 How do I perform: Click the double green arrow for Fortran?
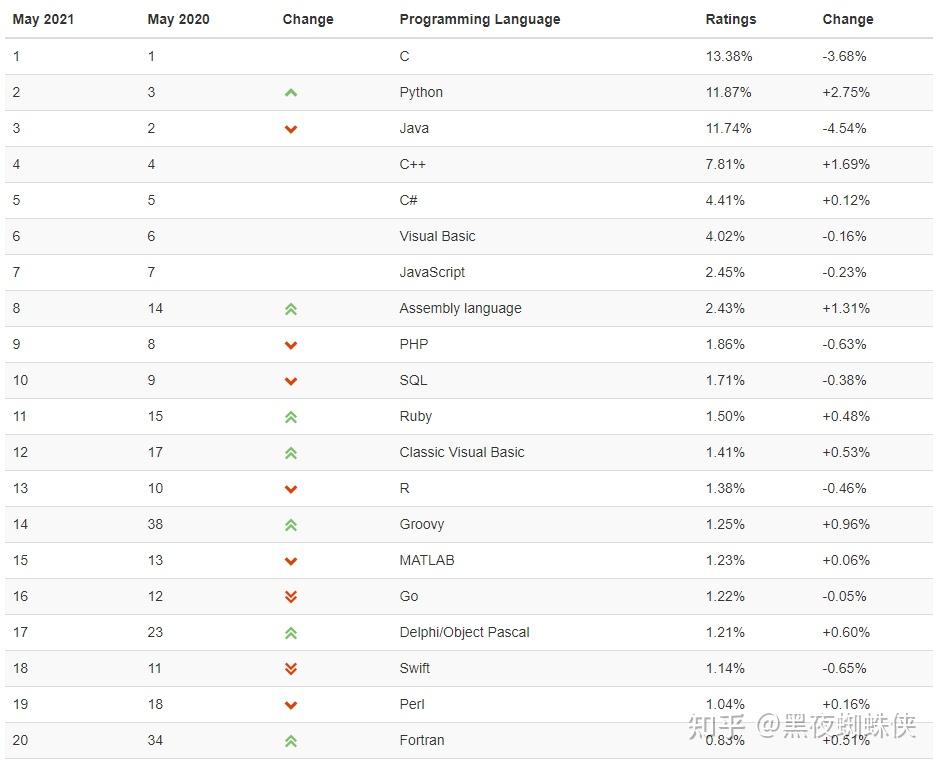pyautogui.click(x=291, y=741)
